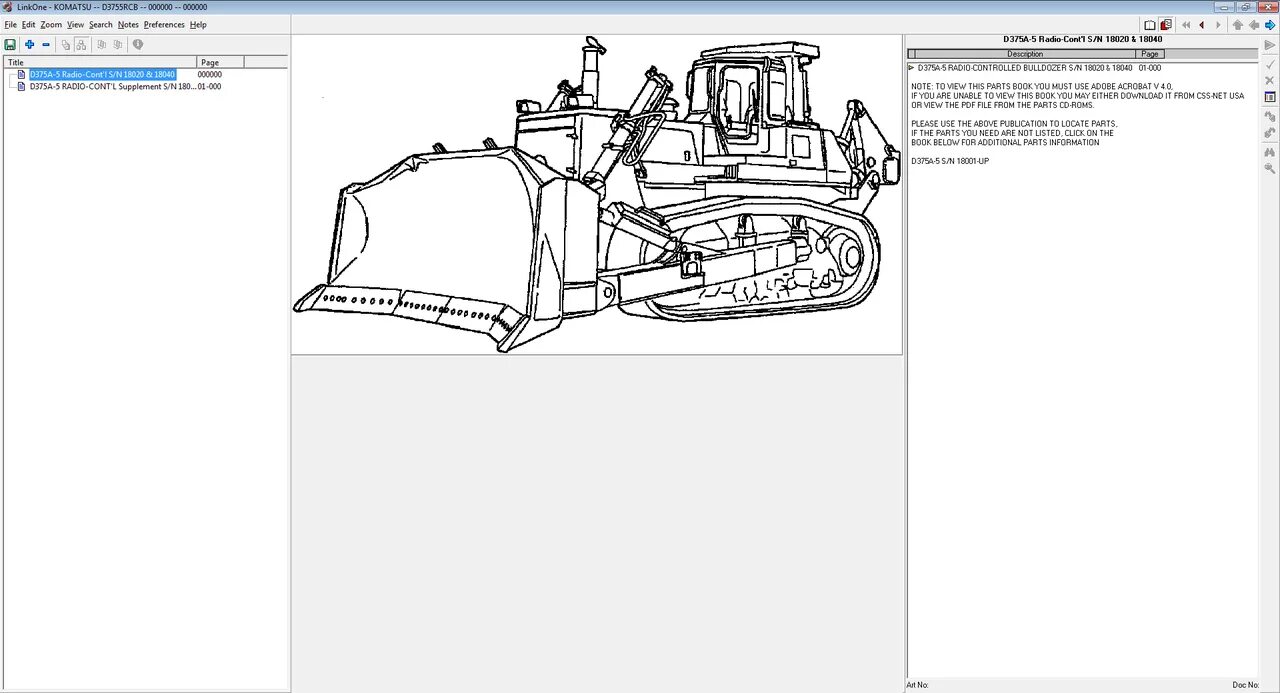Click the green save icon in toolbar
1280x693 pixels.
click(10, 44)
